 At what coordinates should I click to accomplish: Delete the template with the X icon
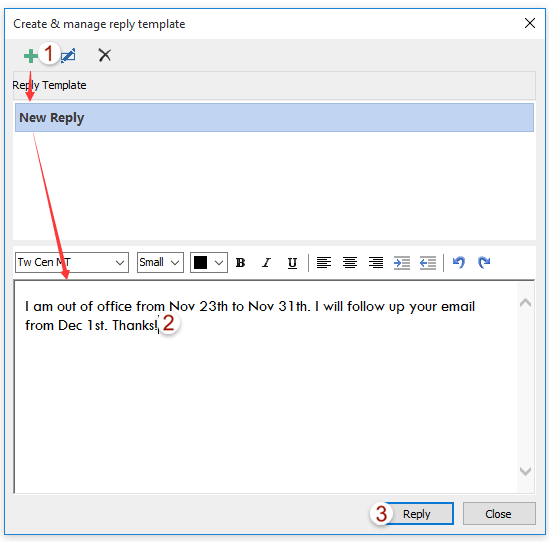[104, 55]
